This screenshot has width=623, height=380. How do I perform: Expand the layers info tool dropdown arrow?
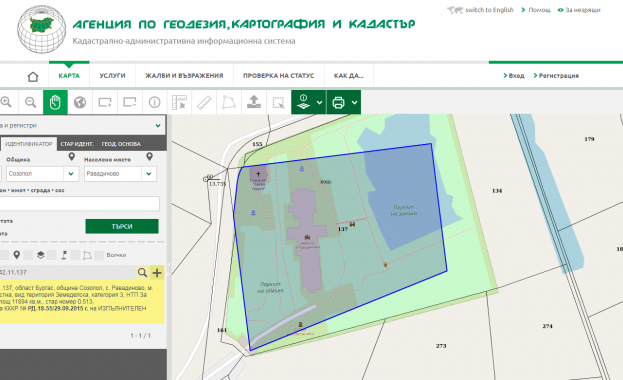(x=319, y=103)
